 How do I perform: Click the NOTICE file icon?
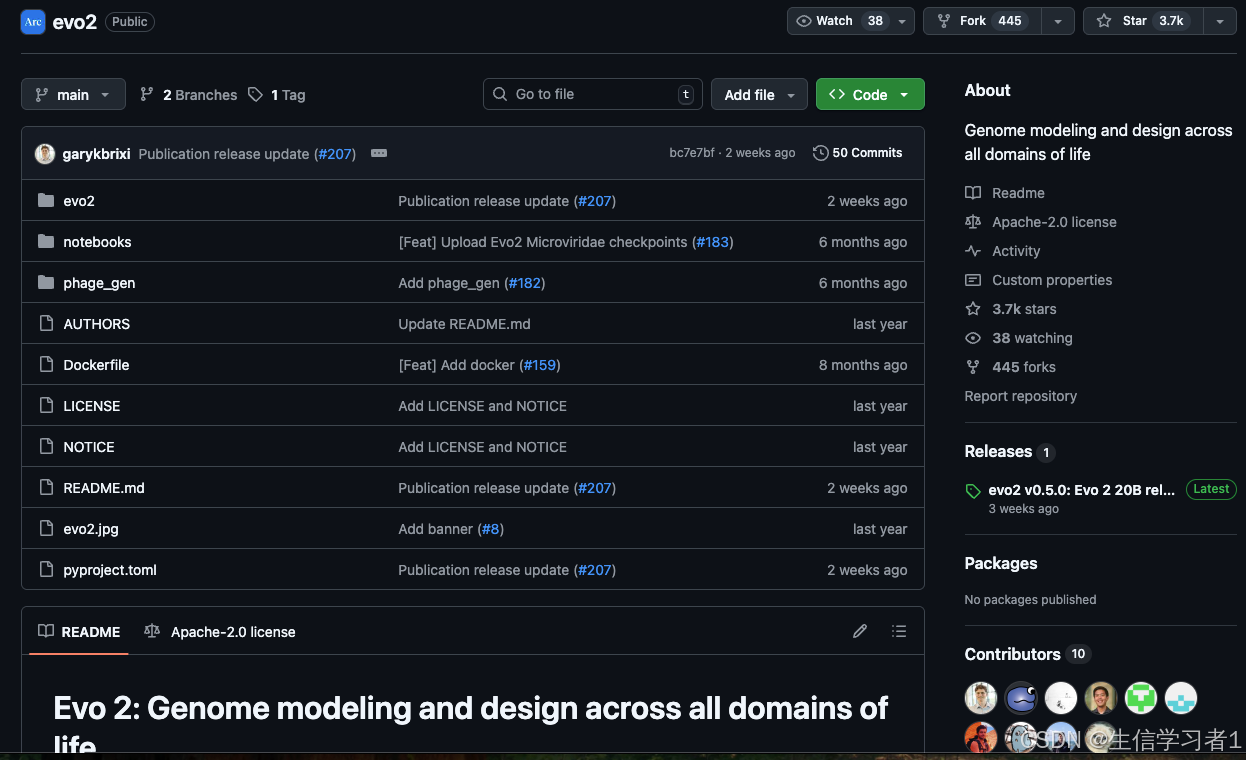click(x=45, y=447)
